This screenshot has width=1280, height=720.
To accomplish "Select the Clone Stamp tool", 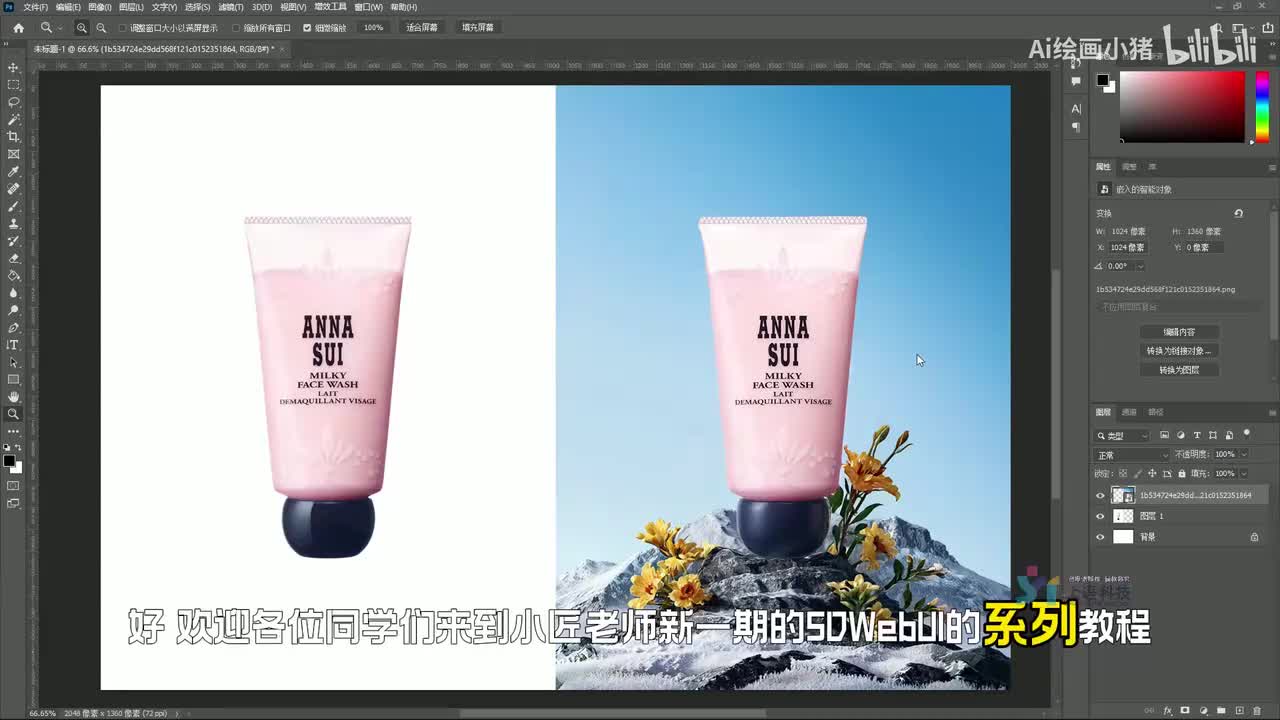I will click(13, 223).
